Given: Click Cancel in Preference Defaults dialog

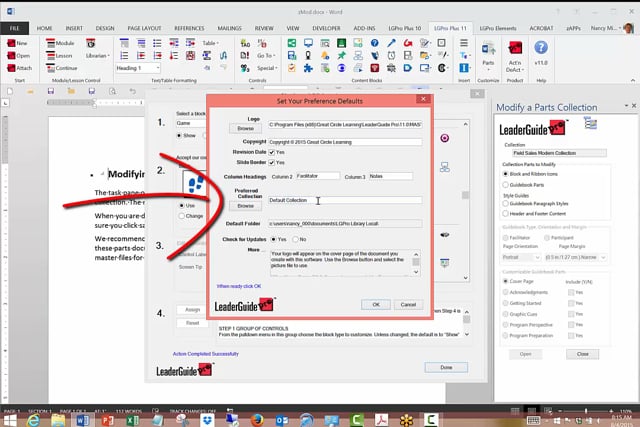Looking at the screenshot, I should pos(408,305).
